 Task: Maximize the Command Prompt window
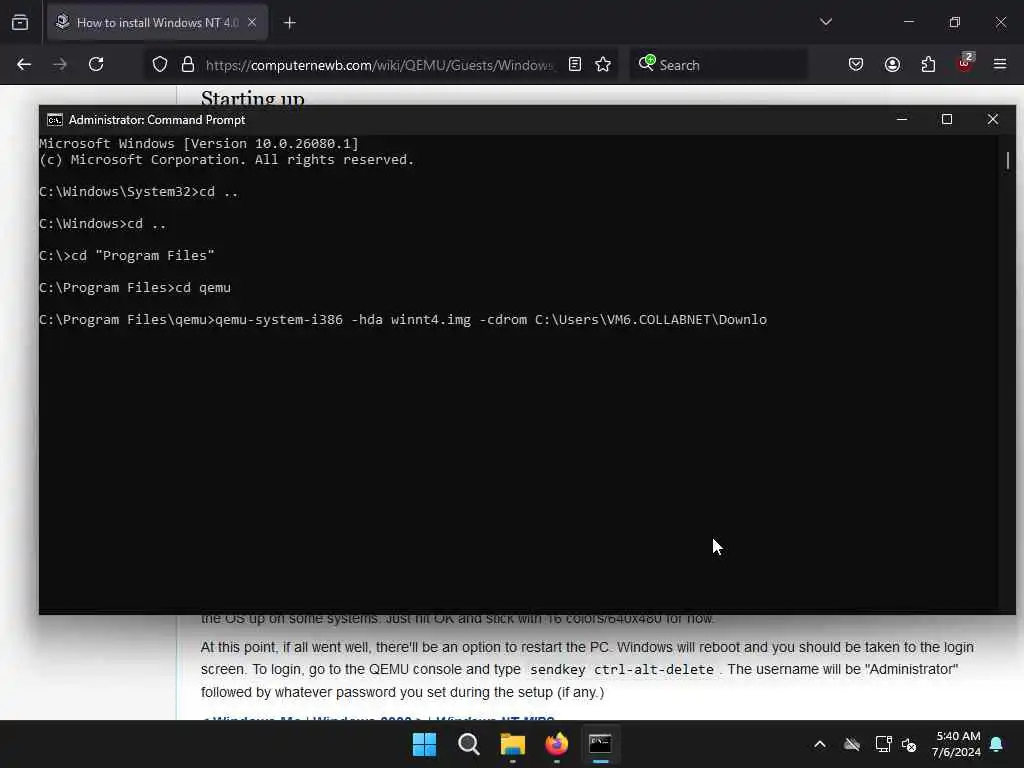point(947,119)
